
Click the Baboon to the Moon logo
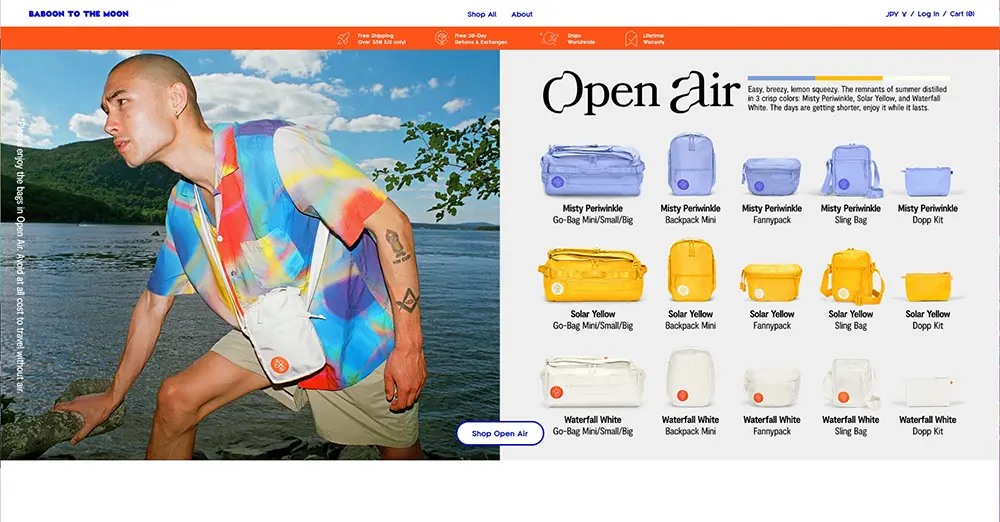[79, 14]
